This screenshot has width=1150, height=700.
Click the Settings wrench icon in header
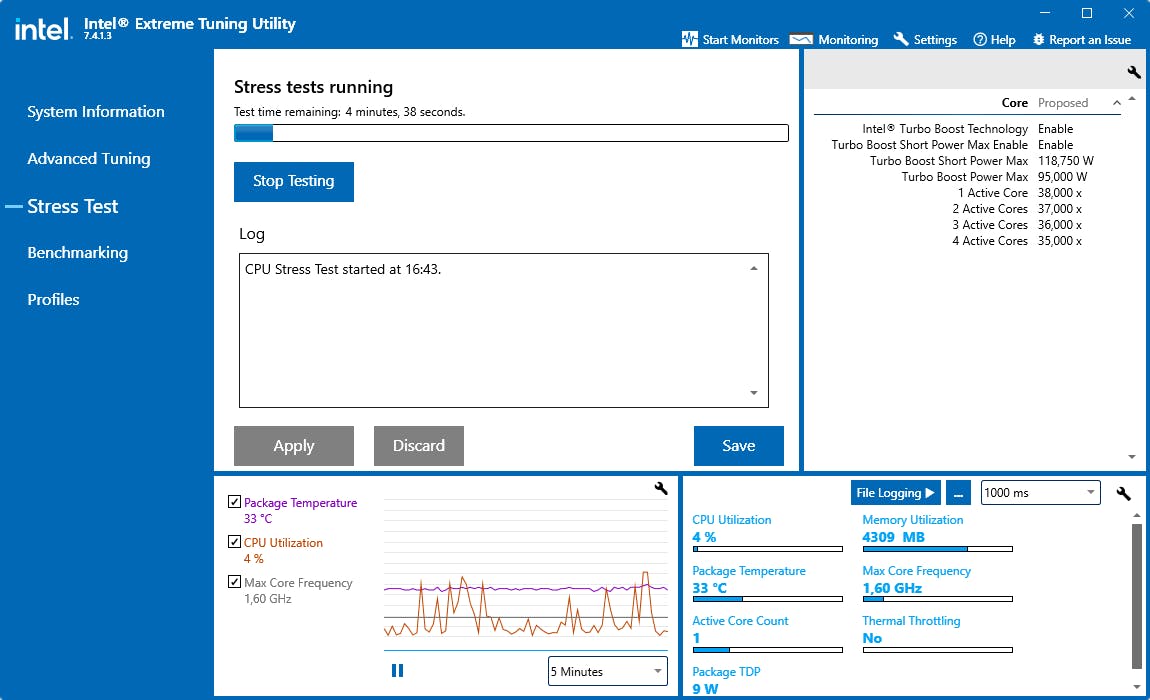click(x=901, y=39)
